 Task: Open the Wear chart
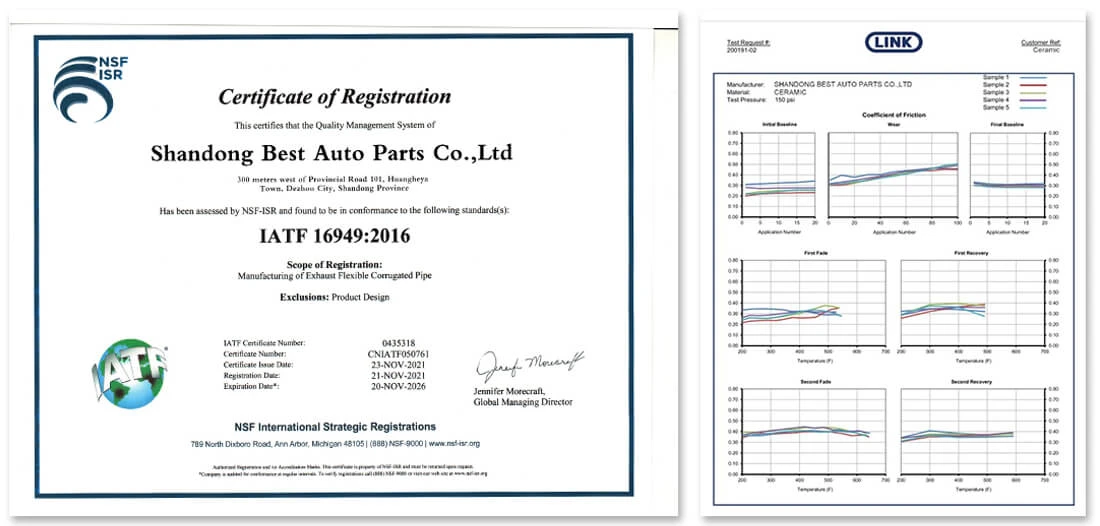pyautogui.click(x=893, y=175)
